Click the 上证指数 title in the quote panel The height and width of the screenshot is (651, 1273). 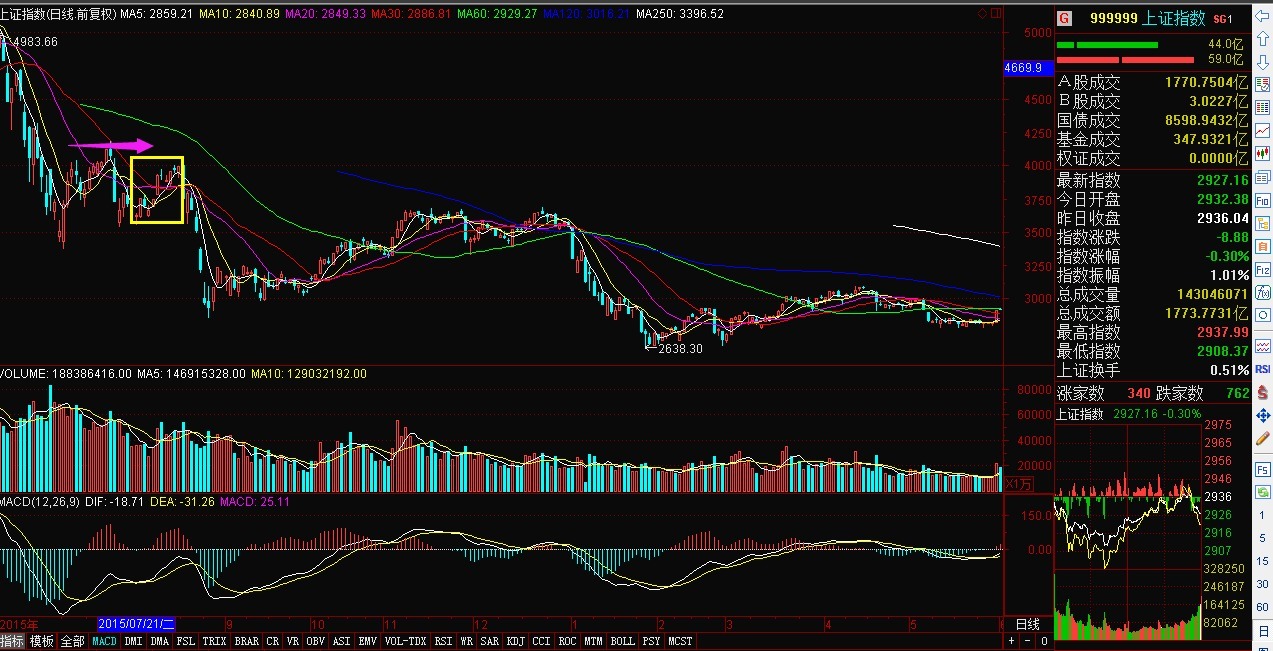(1175, 18)
